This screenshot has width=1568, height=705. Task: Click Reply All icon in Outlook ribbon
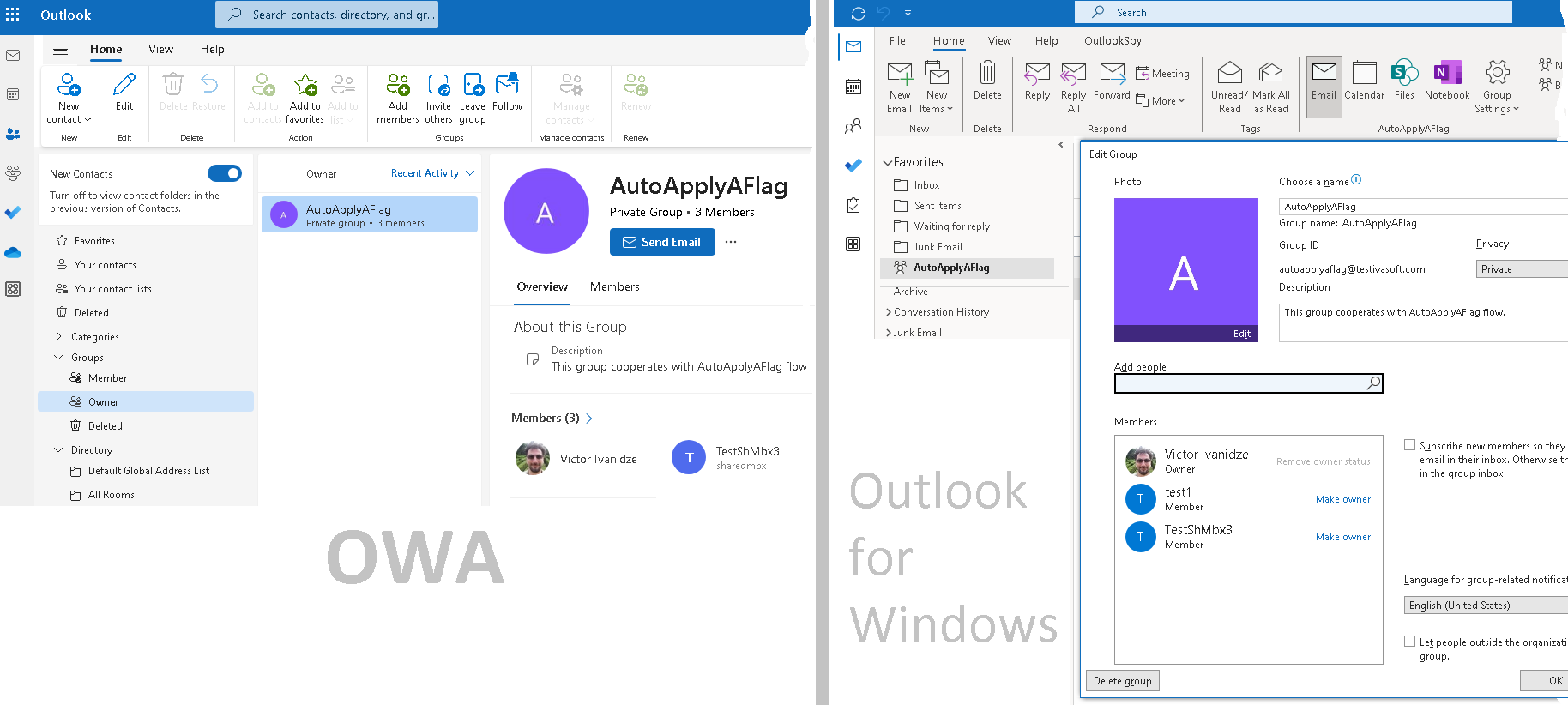coord(1073,73)
